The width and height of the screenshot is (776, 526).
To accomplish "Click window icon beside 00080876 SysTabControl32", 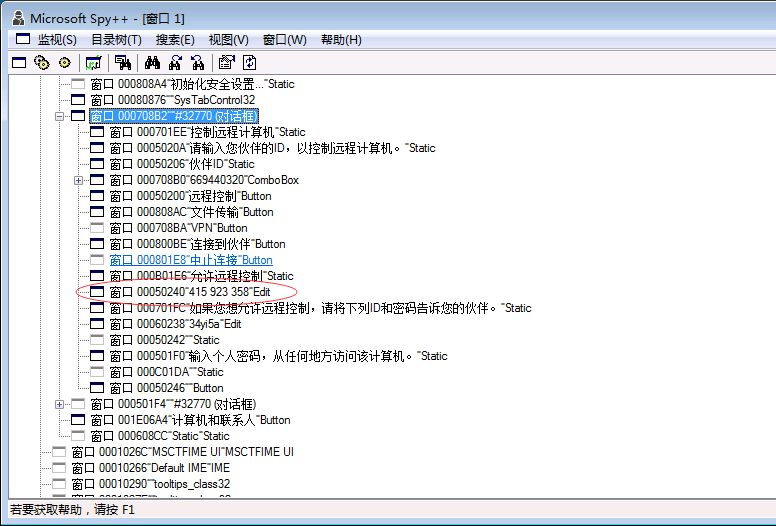I will (78, 100).
